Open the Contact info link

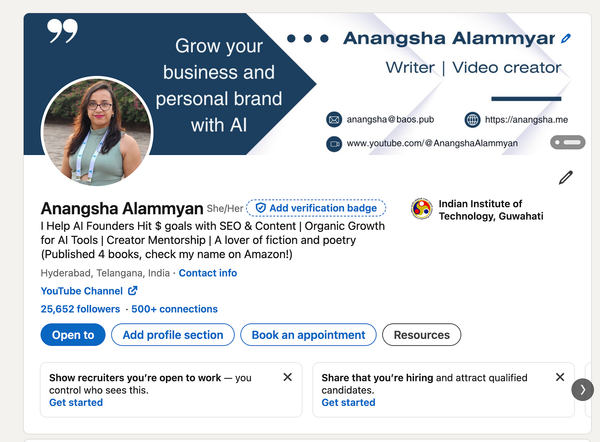(x=208, y=273)
